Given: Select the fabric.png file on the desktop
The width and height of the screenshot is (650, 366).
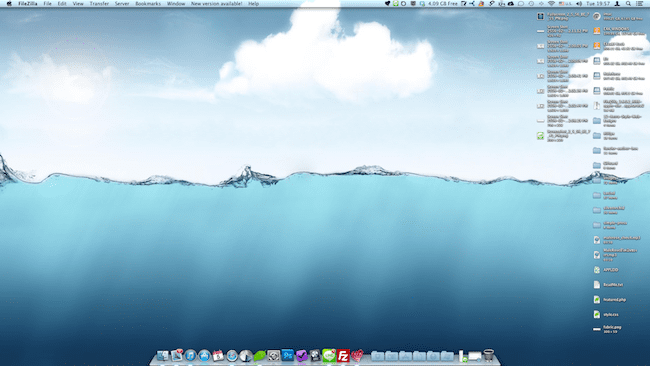Looking at the screenshot, I should tap(608, 329).
